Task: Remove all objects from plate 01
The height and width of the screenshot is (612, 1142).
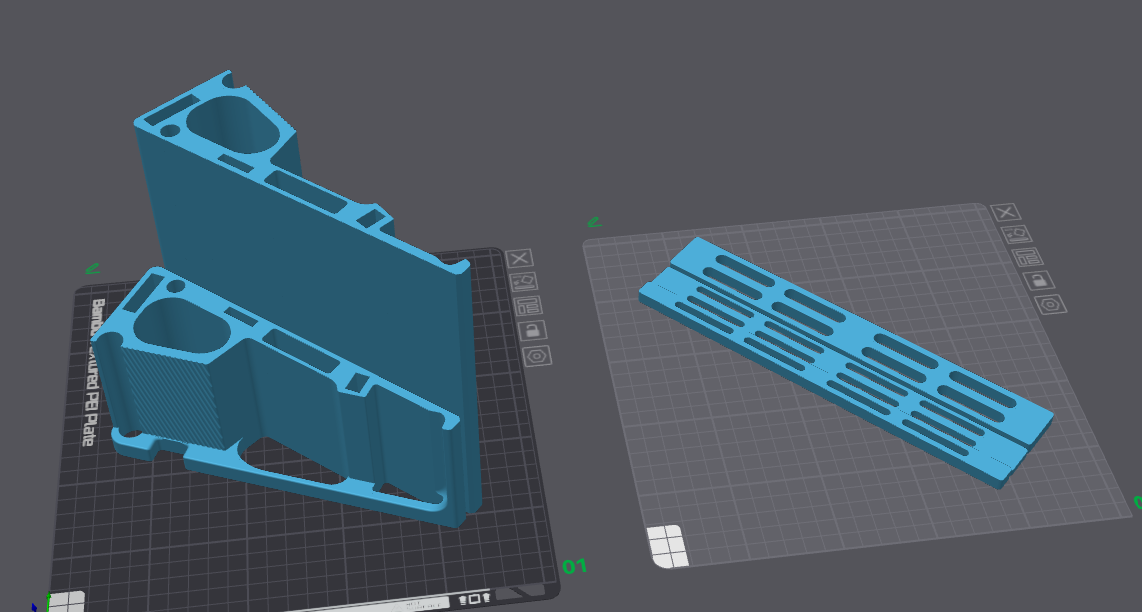Action: coord(519,259)
